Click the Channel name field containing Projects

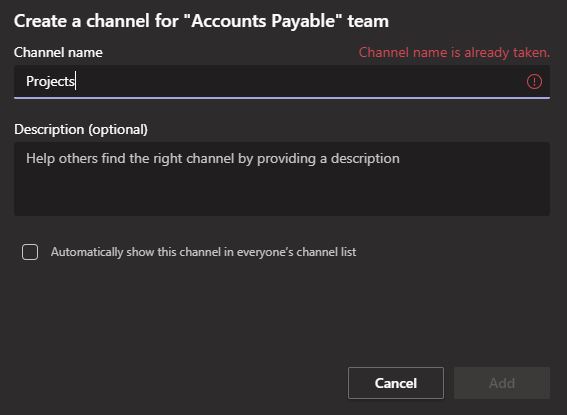coord(282,82)
